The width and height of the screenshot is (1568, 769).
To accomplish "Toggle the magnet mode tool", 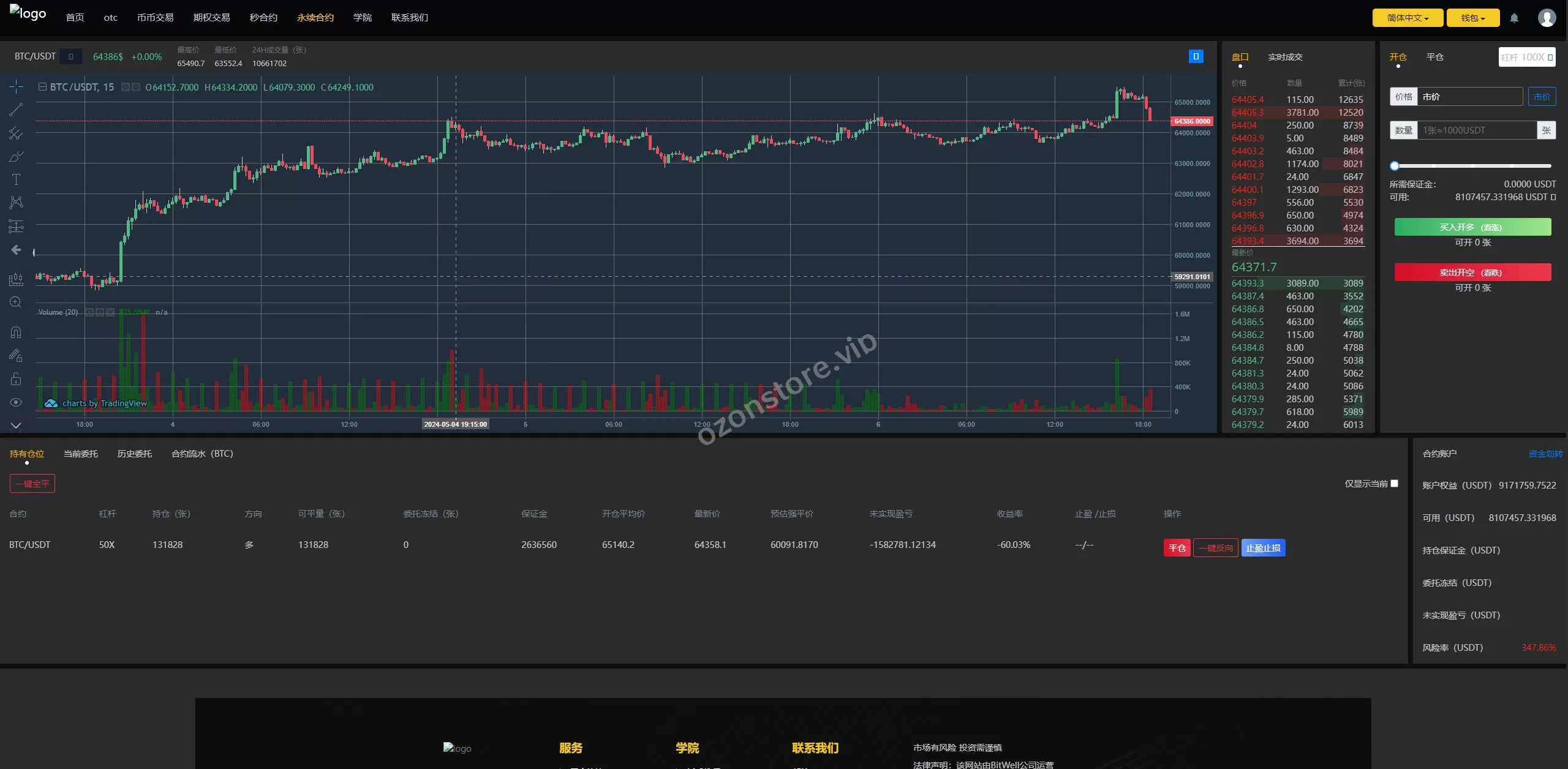I will click(x=16, y=332).
